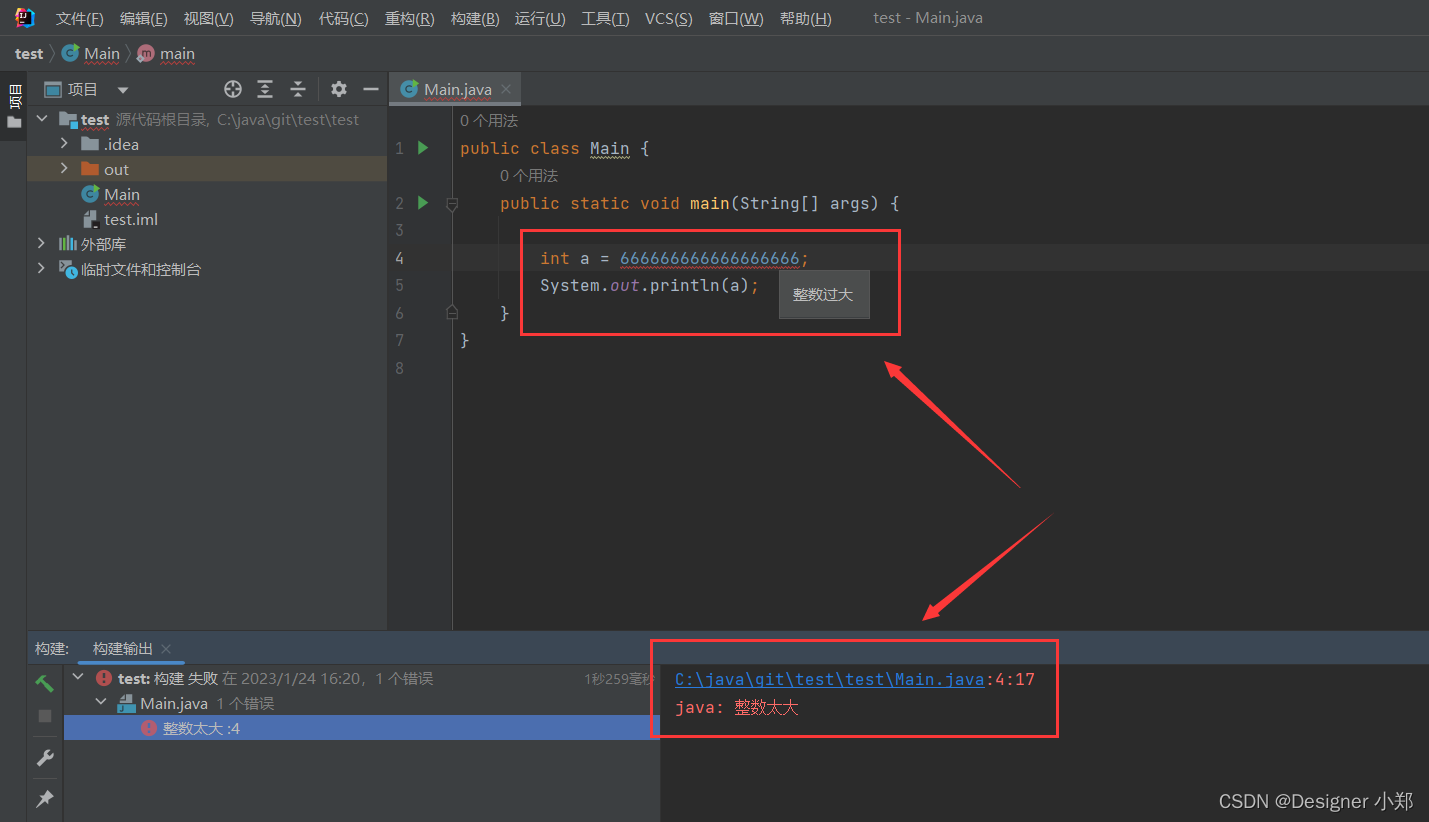The width and height of the screenshot is (1429, 822).
Task: Click the IntelliJ IDEA logo icon
Action: click(26, 17)
